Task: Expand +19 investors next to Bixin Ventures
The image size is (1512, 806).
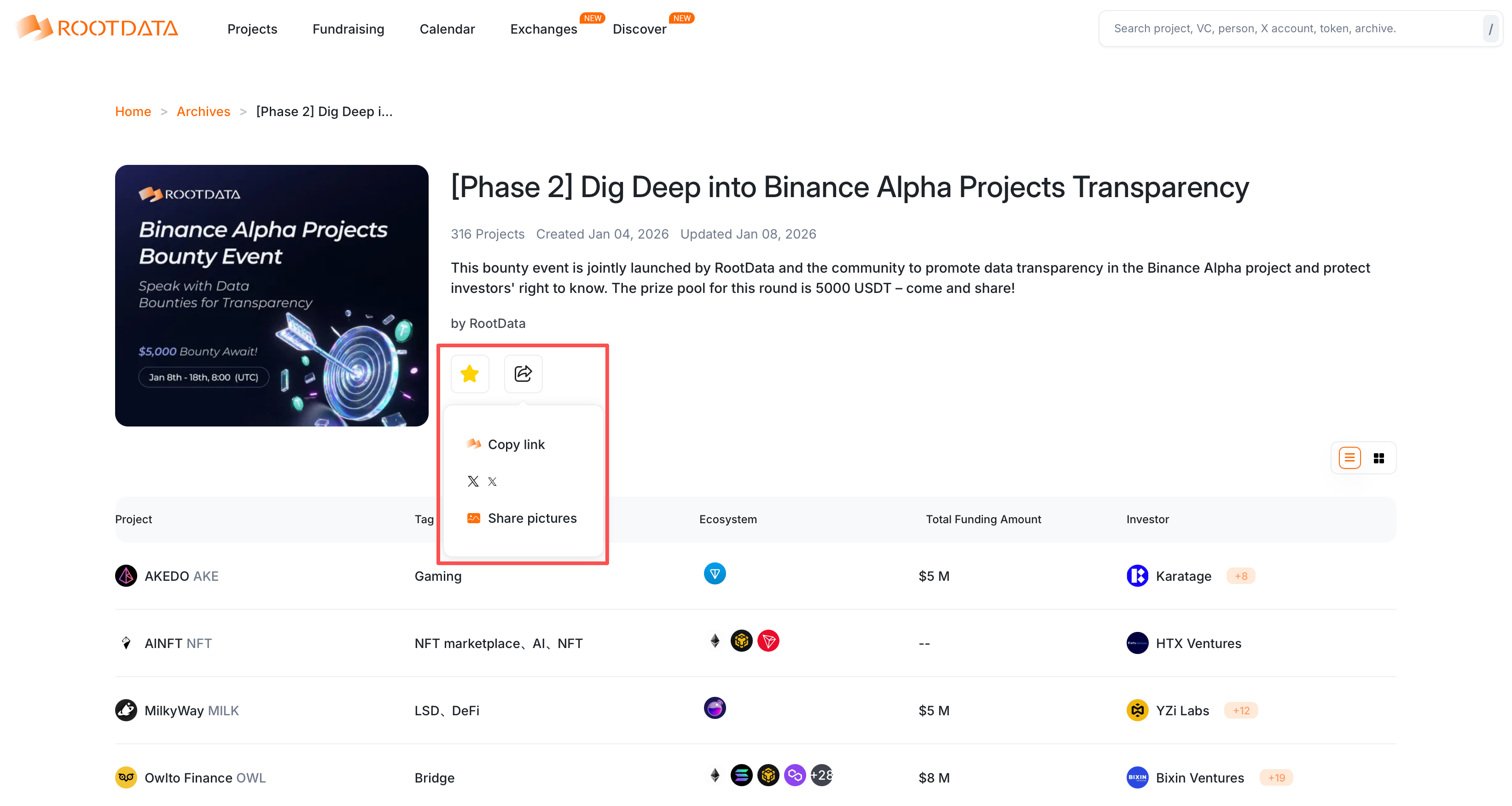Action: tap(1276, 777)
